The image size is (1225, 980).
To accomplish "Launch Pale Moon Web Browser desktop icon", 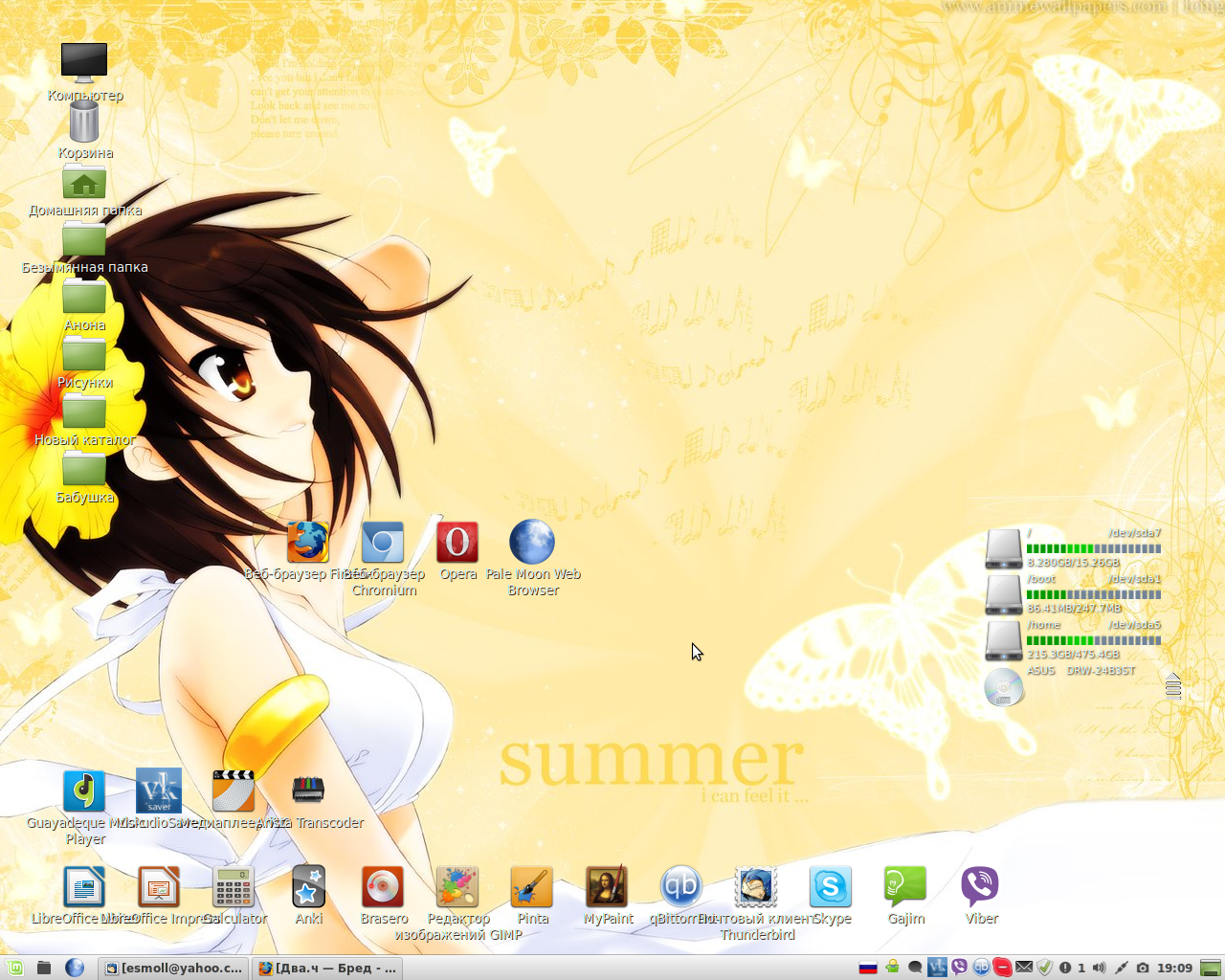I will (532, 543).
